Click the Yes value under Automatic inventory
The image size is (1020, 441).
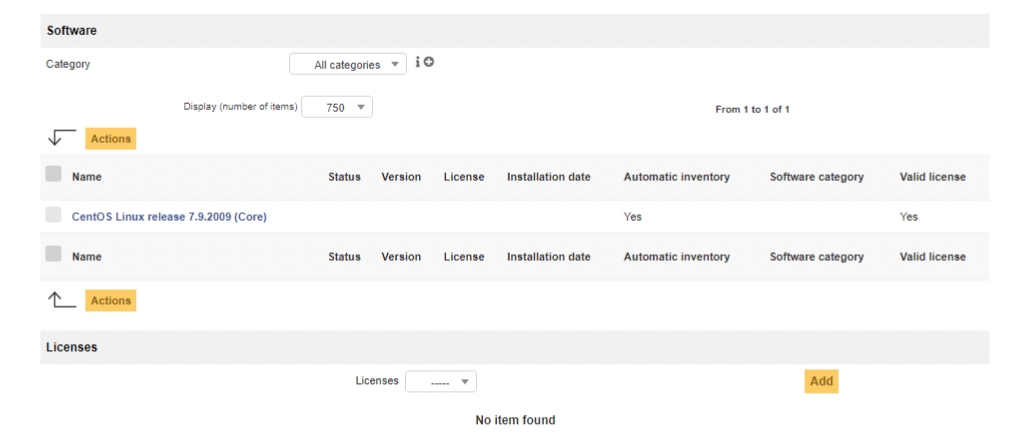click(x=632, y=217)
